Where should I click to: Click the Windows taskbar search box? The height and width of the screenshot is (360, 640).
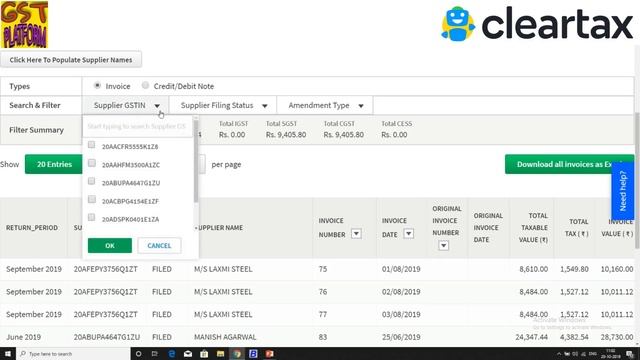[73, 353]
